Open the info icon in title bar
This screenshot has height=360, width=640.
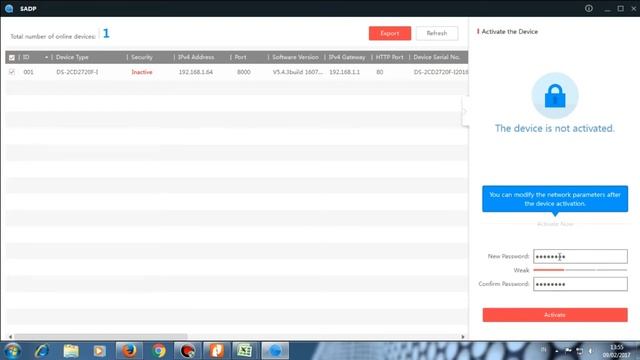(589, 8)
